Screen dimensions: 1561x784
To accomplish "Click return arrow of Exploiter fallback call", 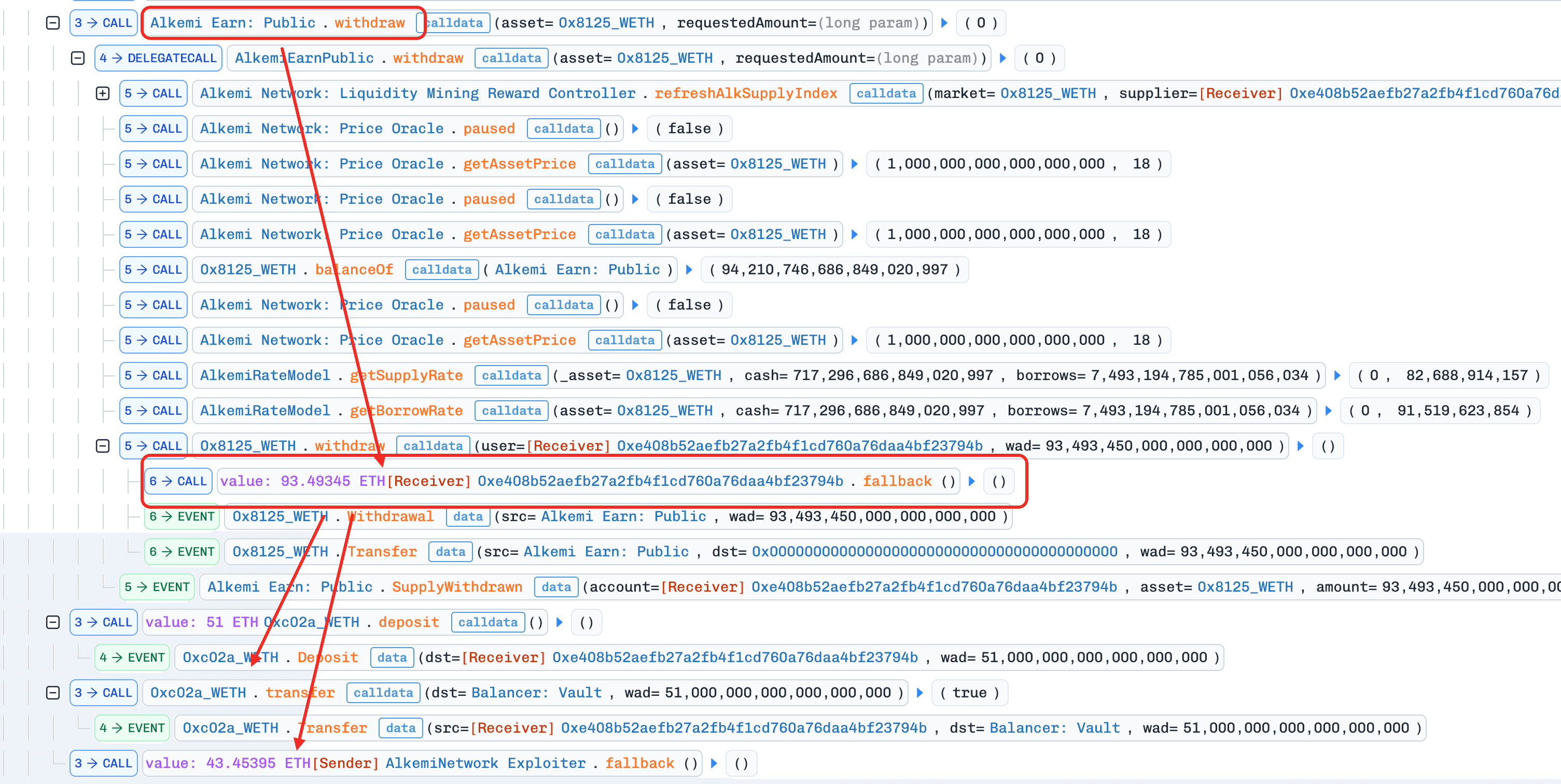I will click(x=714, y=763).
